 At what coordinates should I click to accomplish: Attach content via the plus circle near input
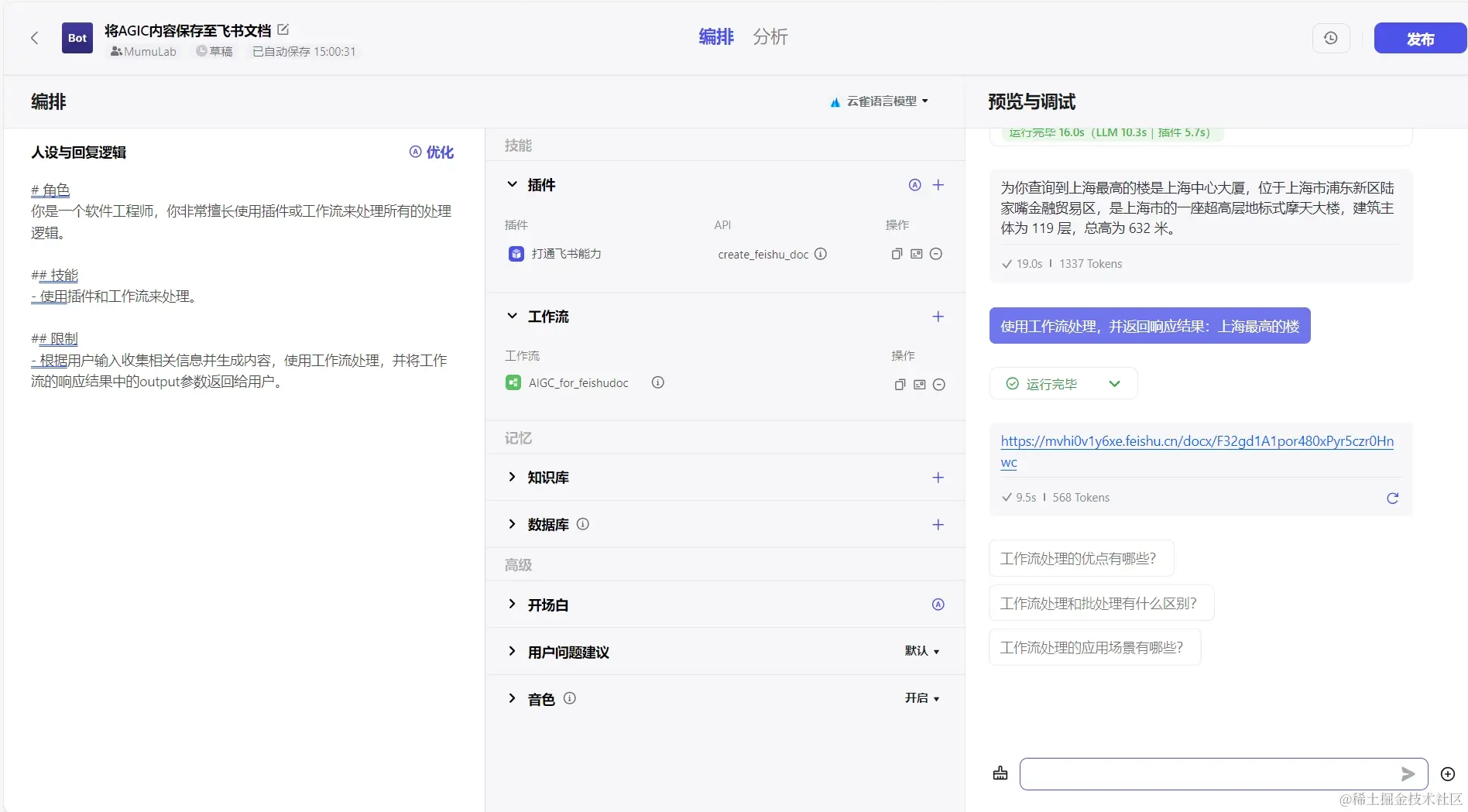tap(1447, 774)
